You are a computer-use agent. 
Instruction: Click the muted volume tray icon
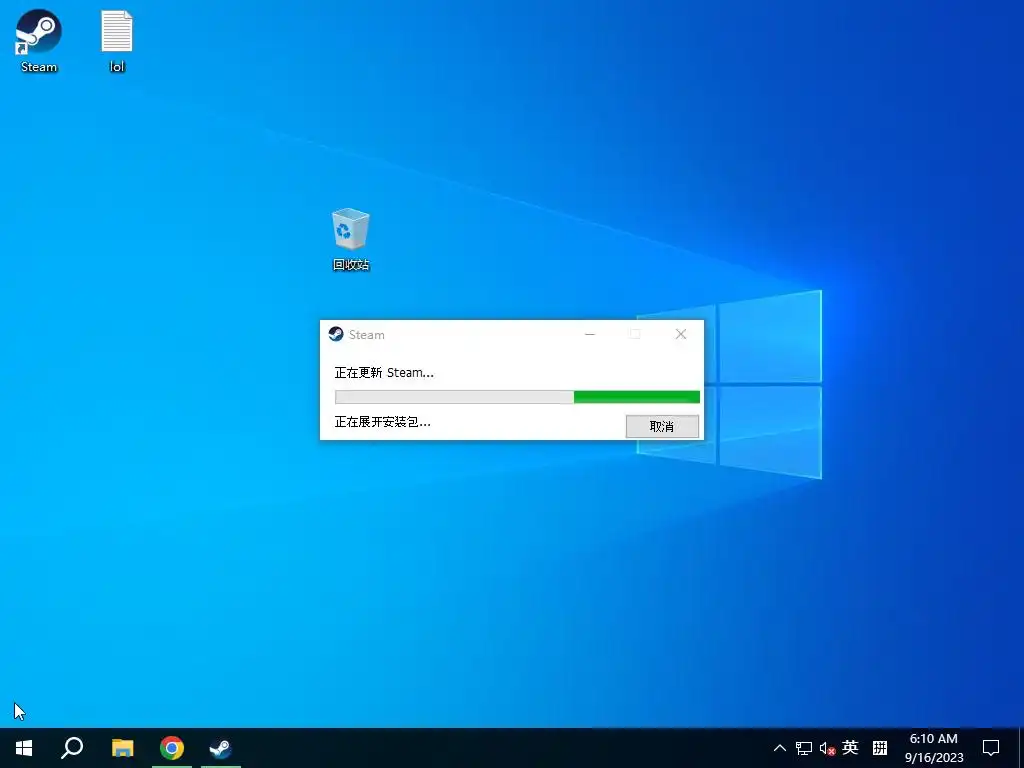tap(827, 748)
